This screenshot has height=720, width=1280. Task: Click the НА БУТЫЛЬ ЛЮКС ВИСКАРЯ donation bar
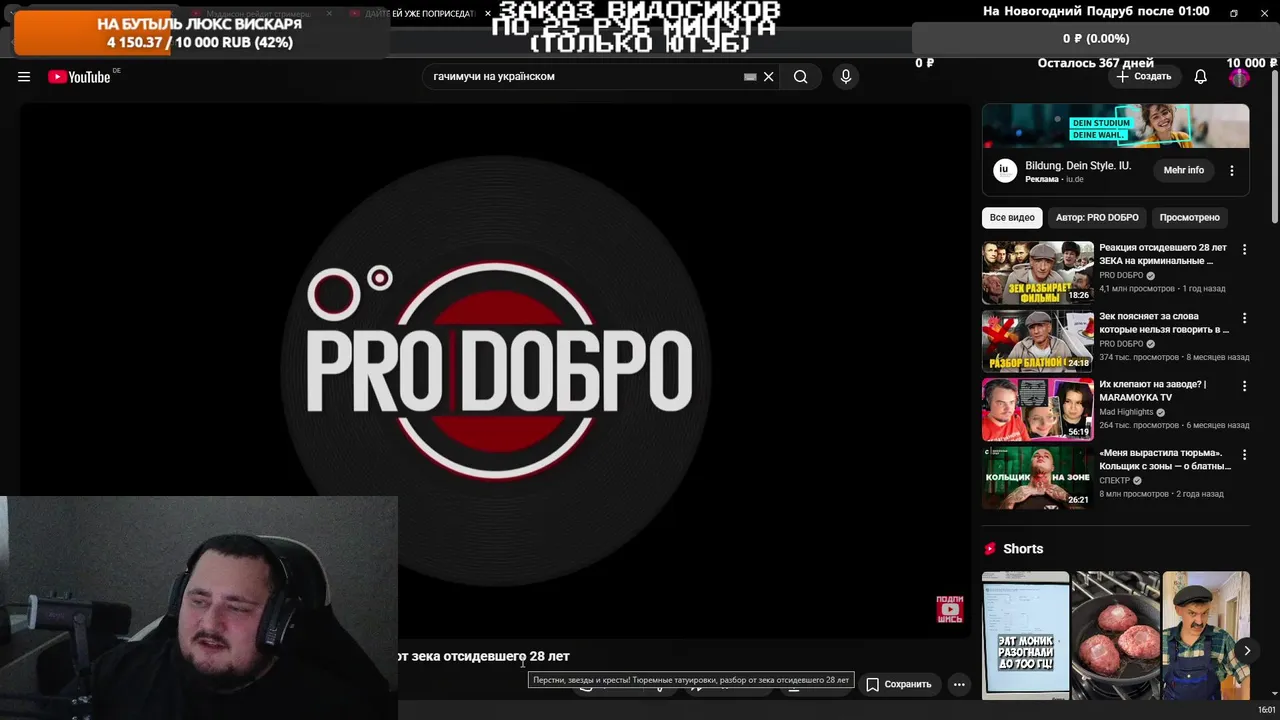click(200, 32)
